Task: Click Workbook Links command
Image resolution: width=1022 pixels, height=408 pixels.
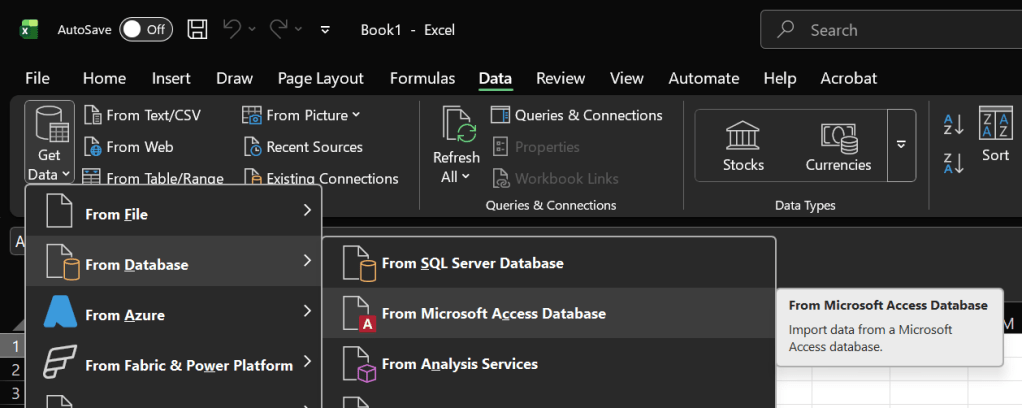Action: click(x=556, y=178)
